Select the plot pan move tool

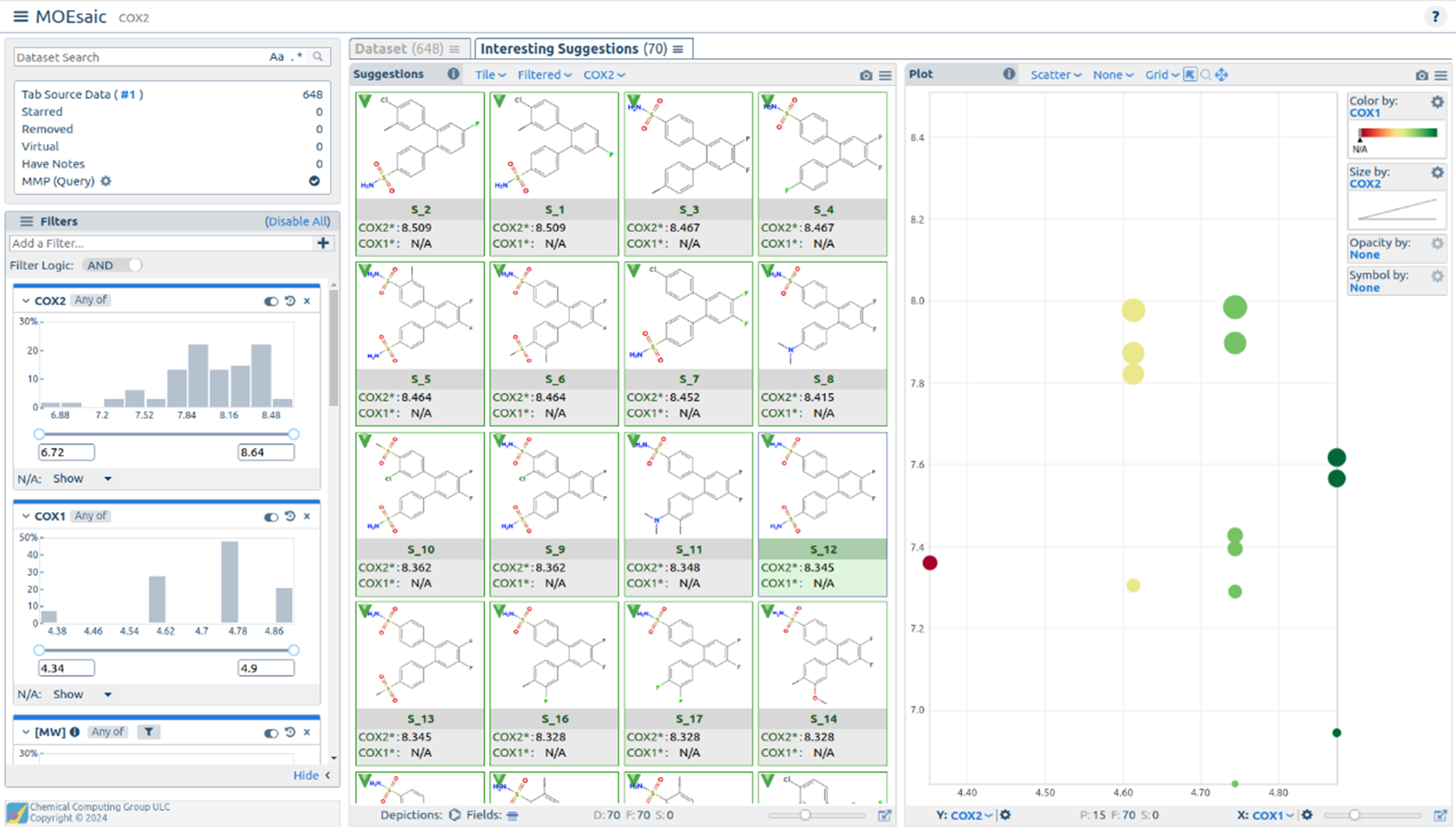[1221, 74]
